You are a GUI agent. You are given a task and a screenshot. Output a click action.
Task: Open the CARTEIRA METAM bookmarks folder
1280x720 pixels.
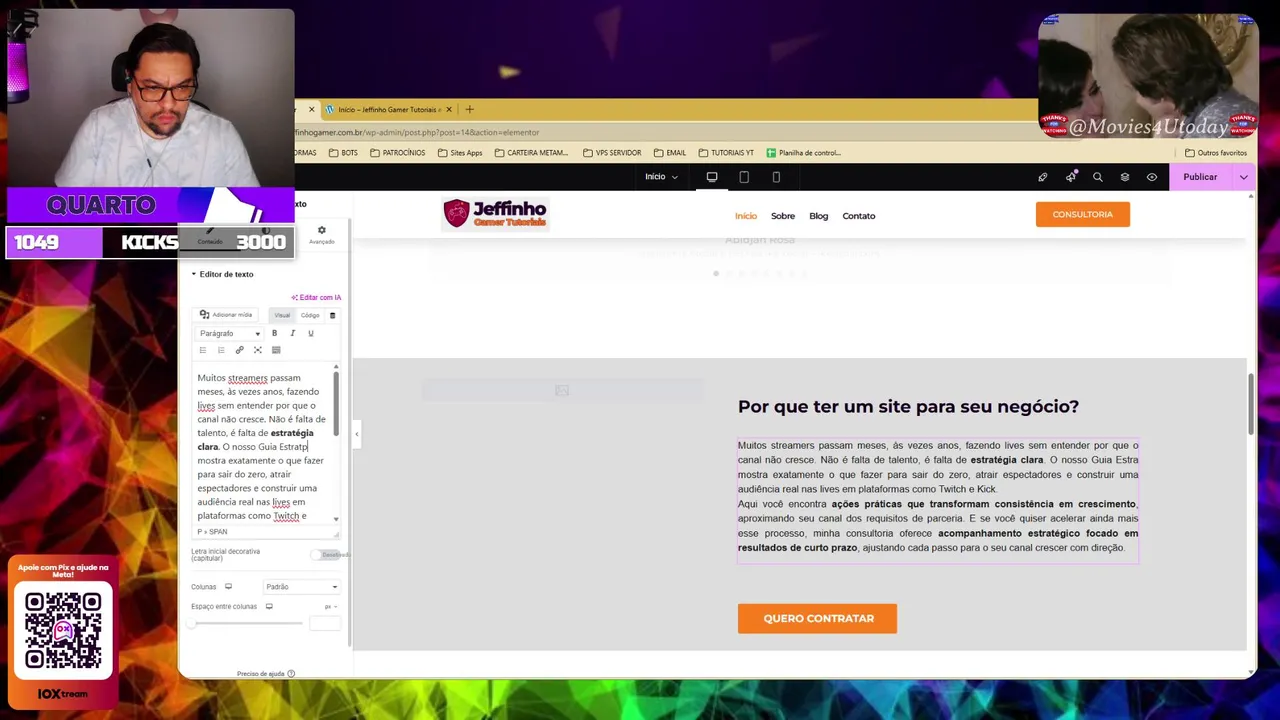coord(531,153)
